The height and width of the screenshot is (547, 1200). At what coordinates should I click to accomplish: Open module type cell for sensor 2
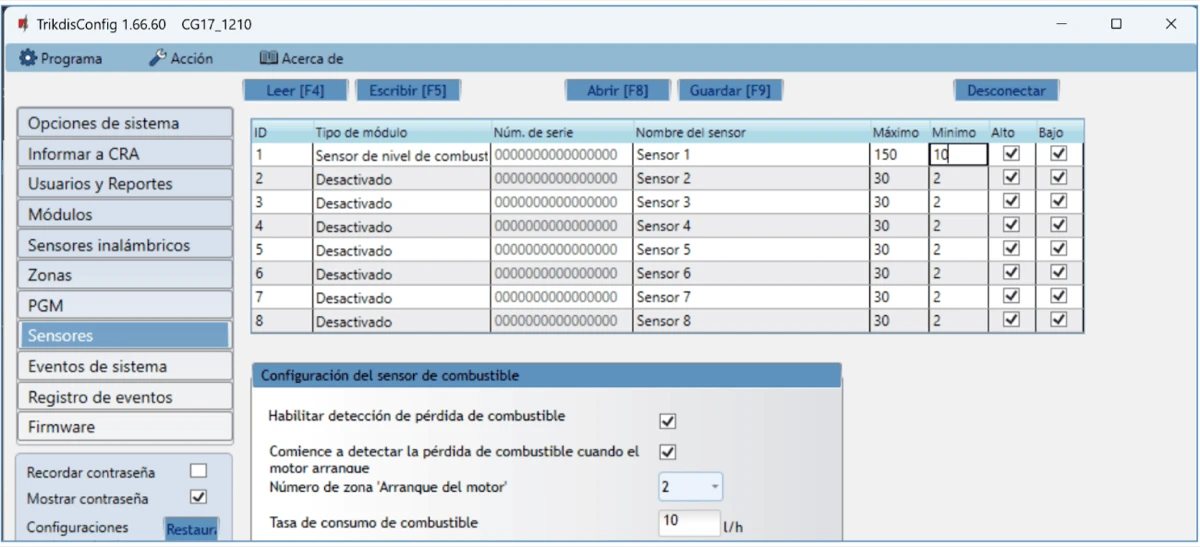click(400, 179)
